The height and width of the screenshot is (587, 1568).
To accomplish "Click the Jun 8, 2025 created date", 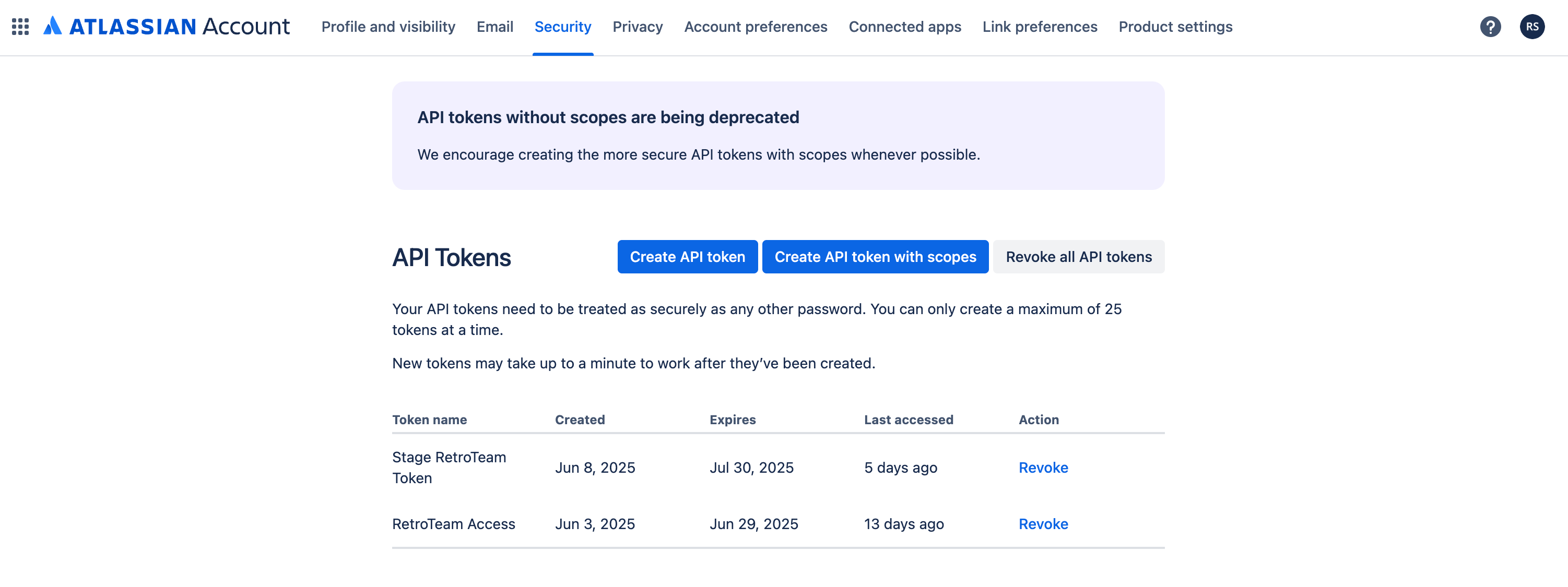I will pyautogui.click(x=595, y=468).
